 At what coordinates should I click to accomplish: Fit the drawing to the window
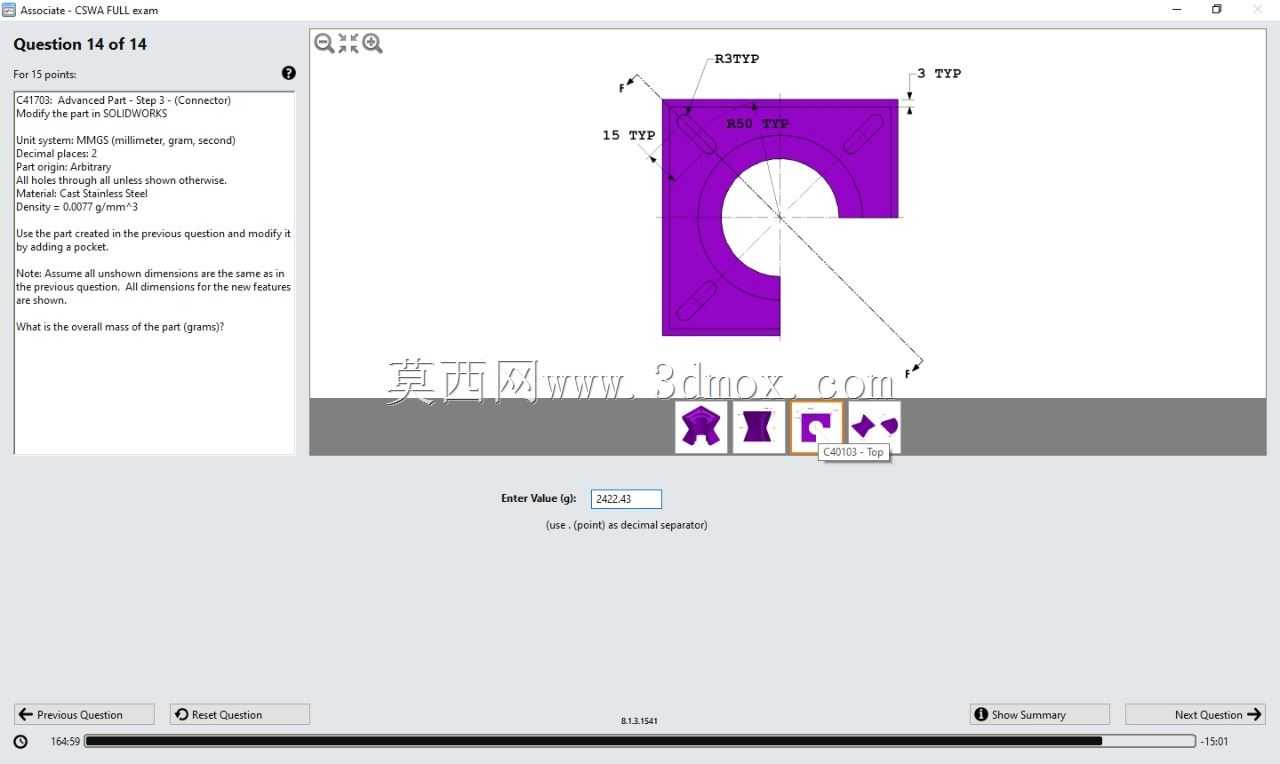[x=348, y=43]
